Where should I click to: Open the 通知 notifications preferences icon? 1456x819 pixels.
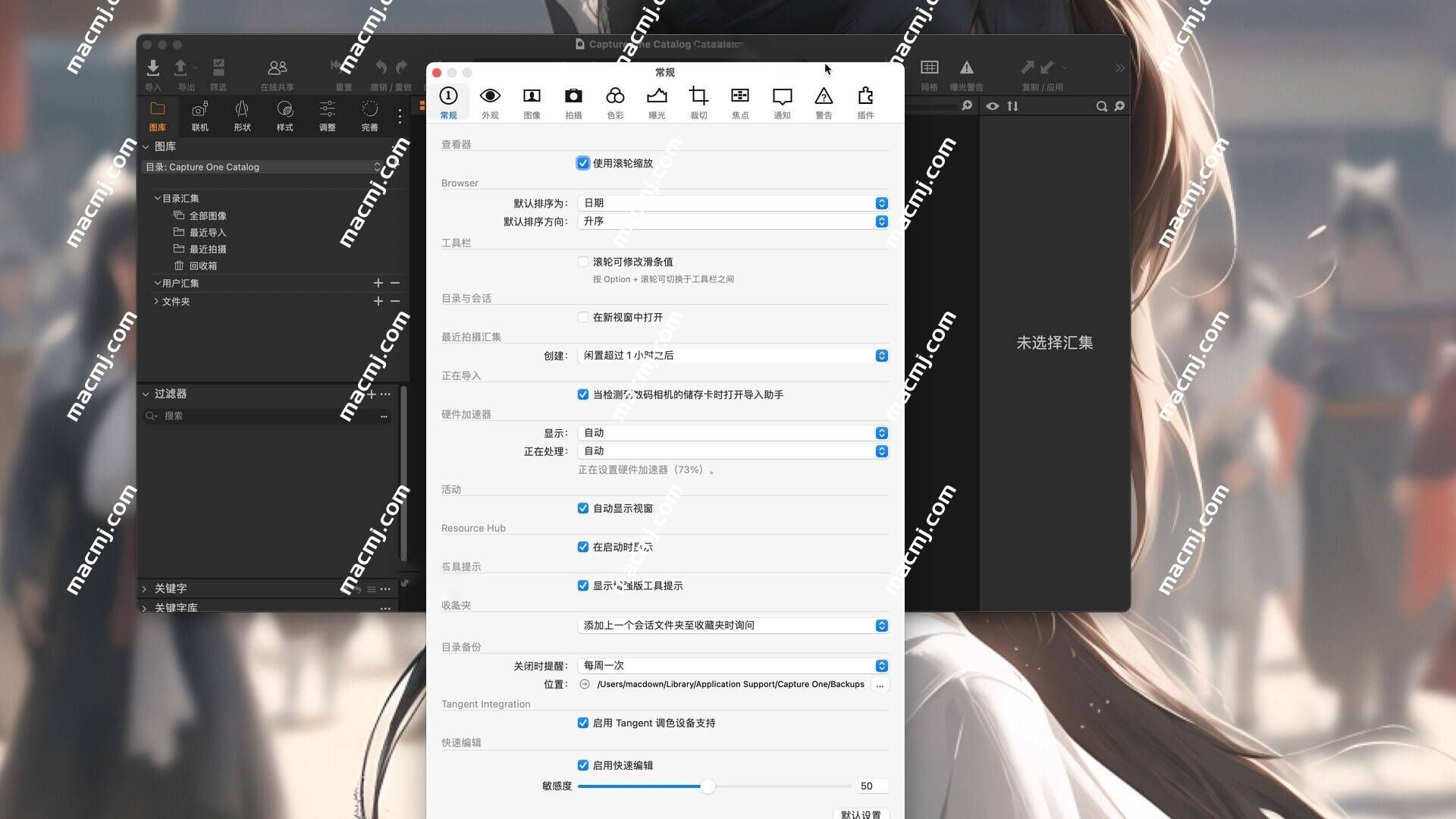click(782, 103)
